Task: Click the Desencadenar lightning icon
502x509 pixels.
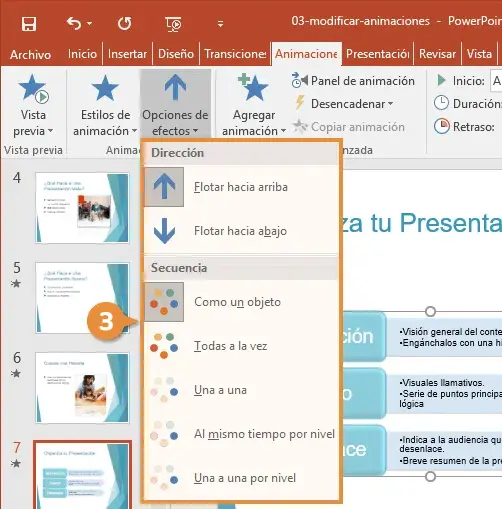Action: [300, 103]
